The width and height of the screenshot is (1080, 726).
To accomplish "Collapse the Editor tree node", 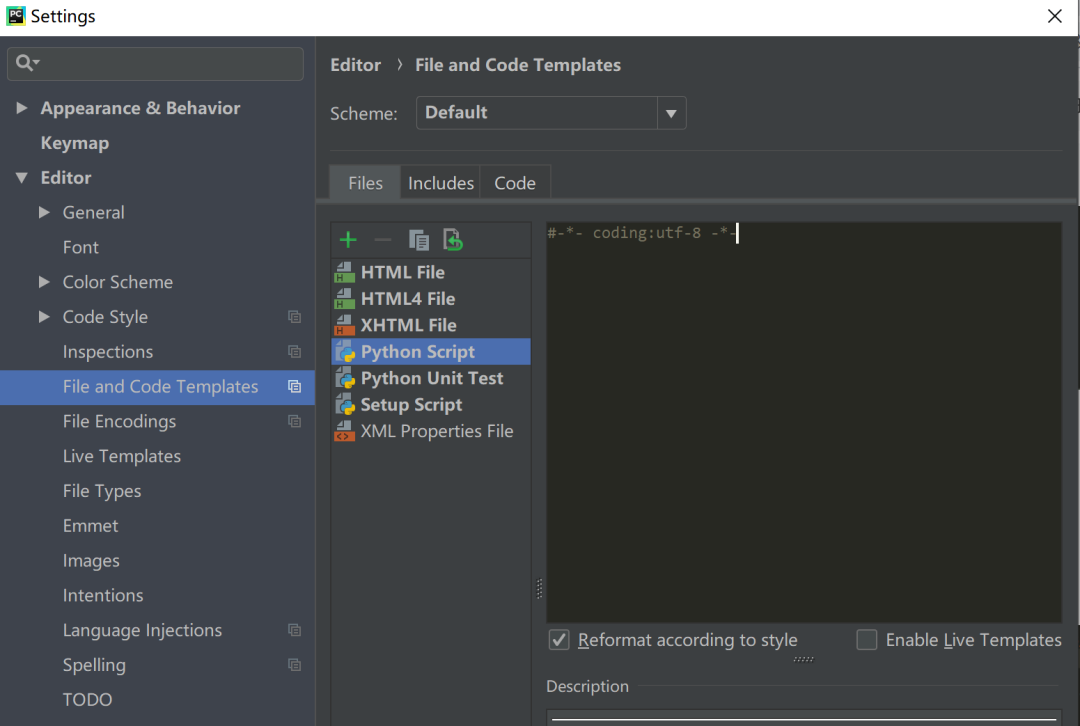I will tap(22, 178).
